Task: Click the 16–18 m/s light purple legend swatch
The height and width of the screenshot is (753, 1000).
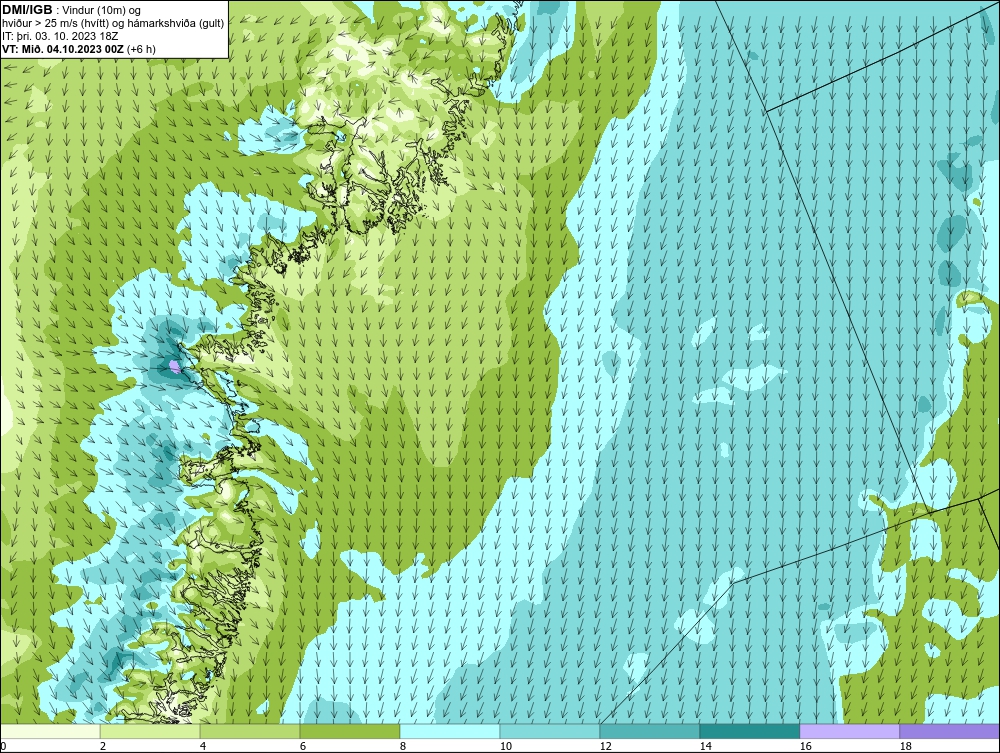Action: tap(849, 731)
